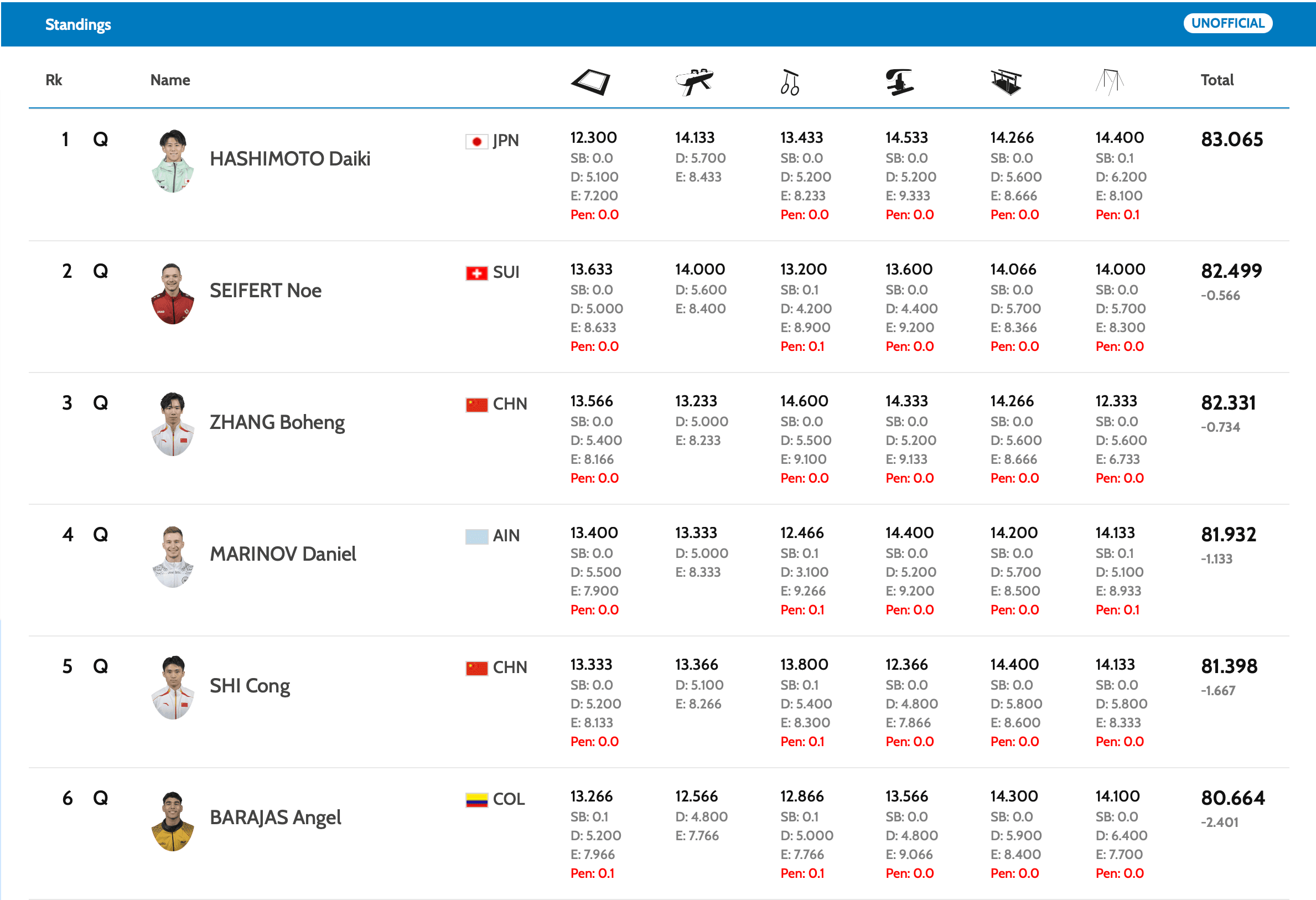Click Japan flag icon next to JPN
Image resolution: width=1316 pixels, height=900 pixels.
476,141
